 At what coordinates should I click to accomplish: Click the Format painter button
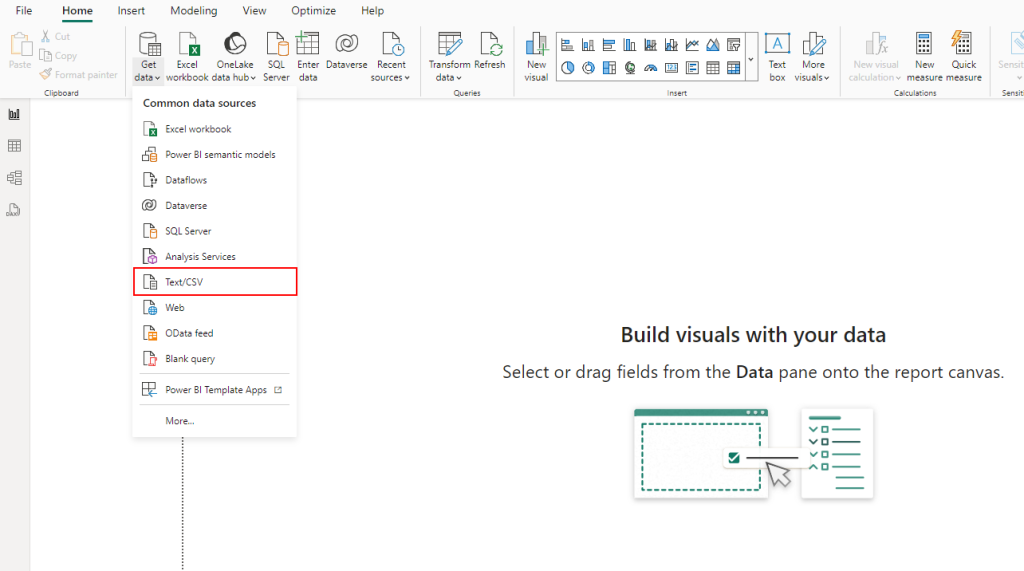tap(79, 74)
